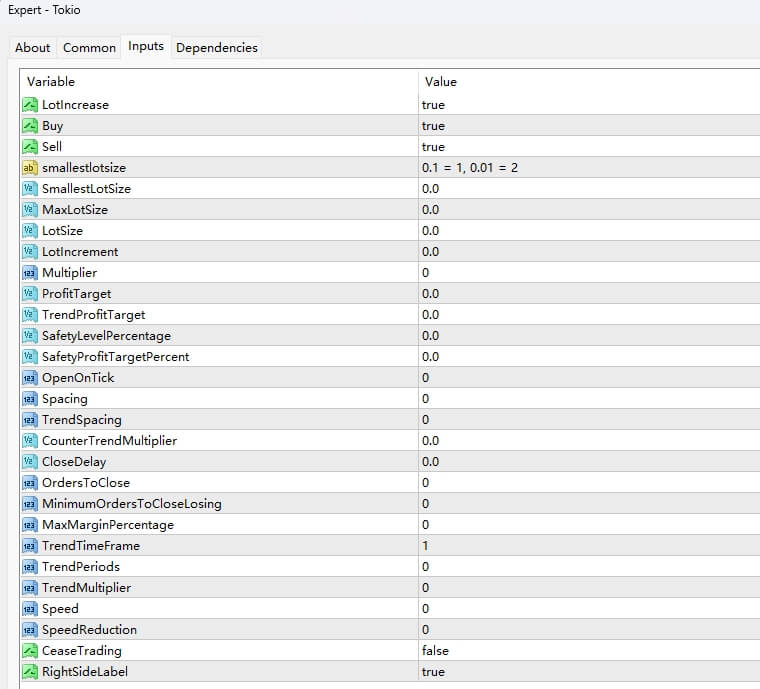The width and height of the screenshot is (760, 689).
Task: Open the Dependencies tab
Action: point(216,48)
